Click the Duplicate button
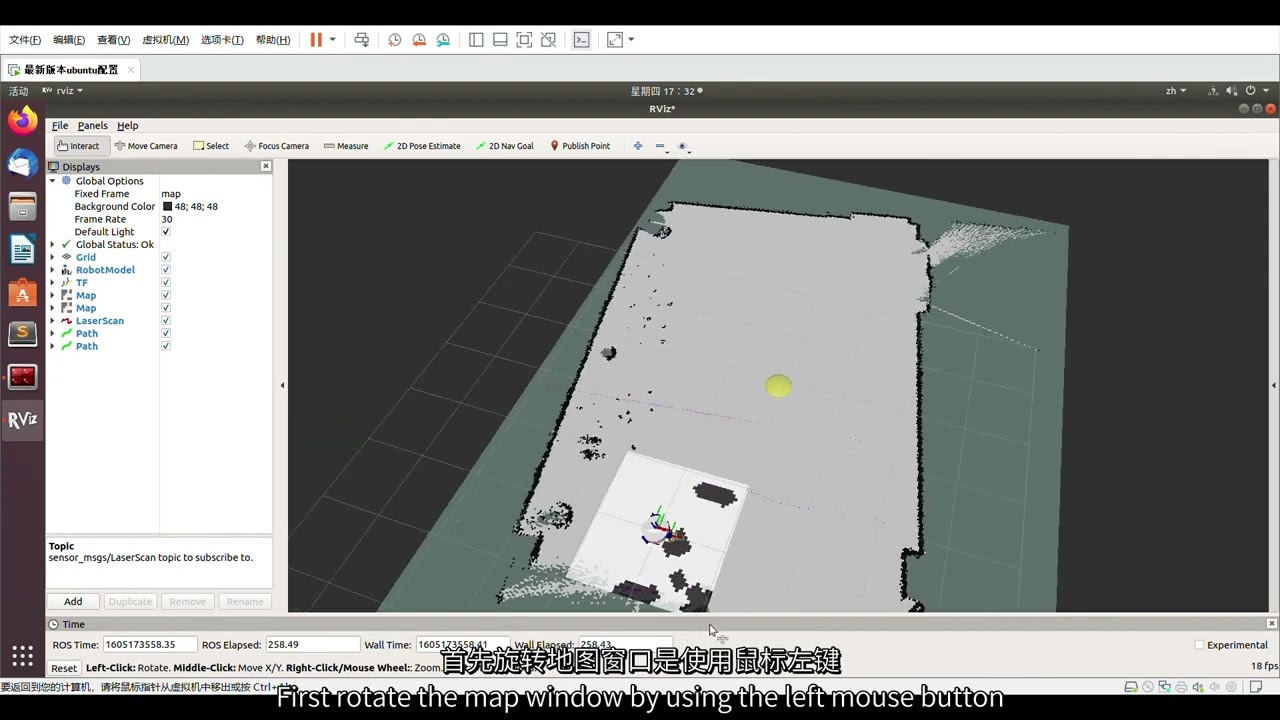The height and width of the screenshot is (720, 1280). point(130,602)
